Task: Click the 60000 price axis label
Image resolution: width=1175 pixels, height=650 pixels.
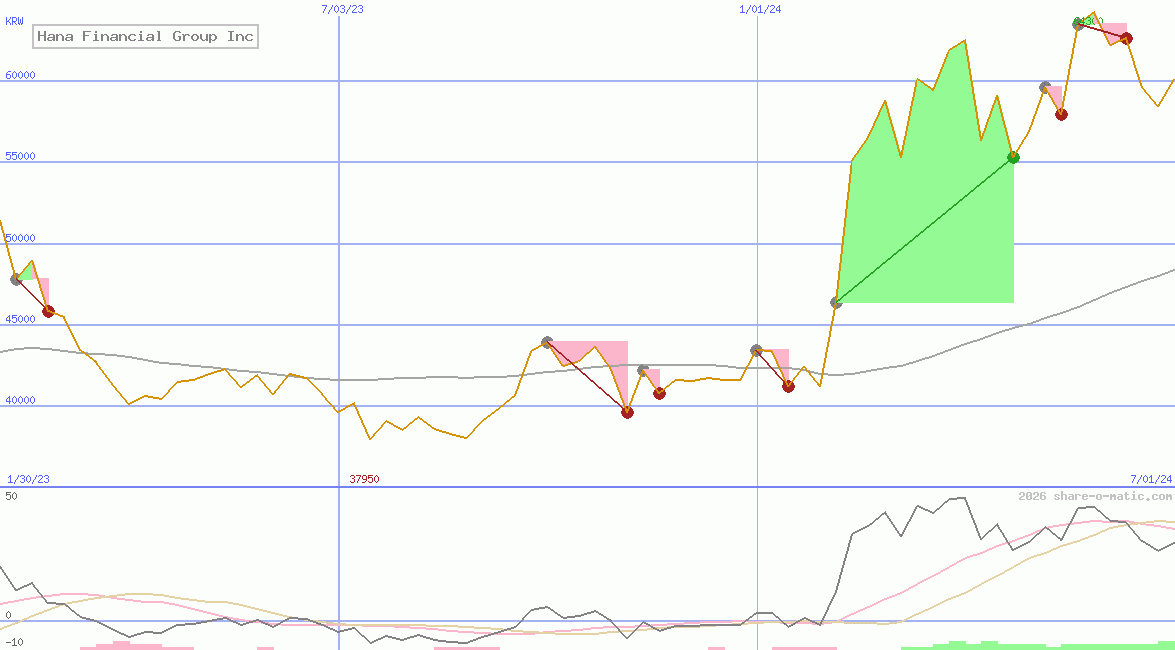Action: 18,73
